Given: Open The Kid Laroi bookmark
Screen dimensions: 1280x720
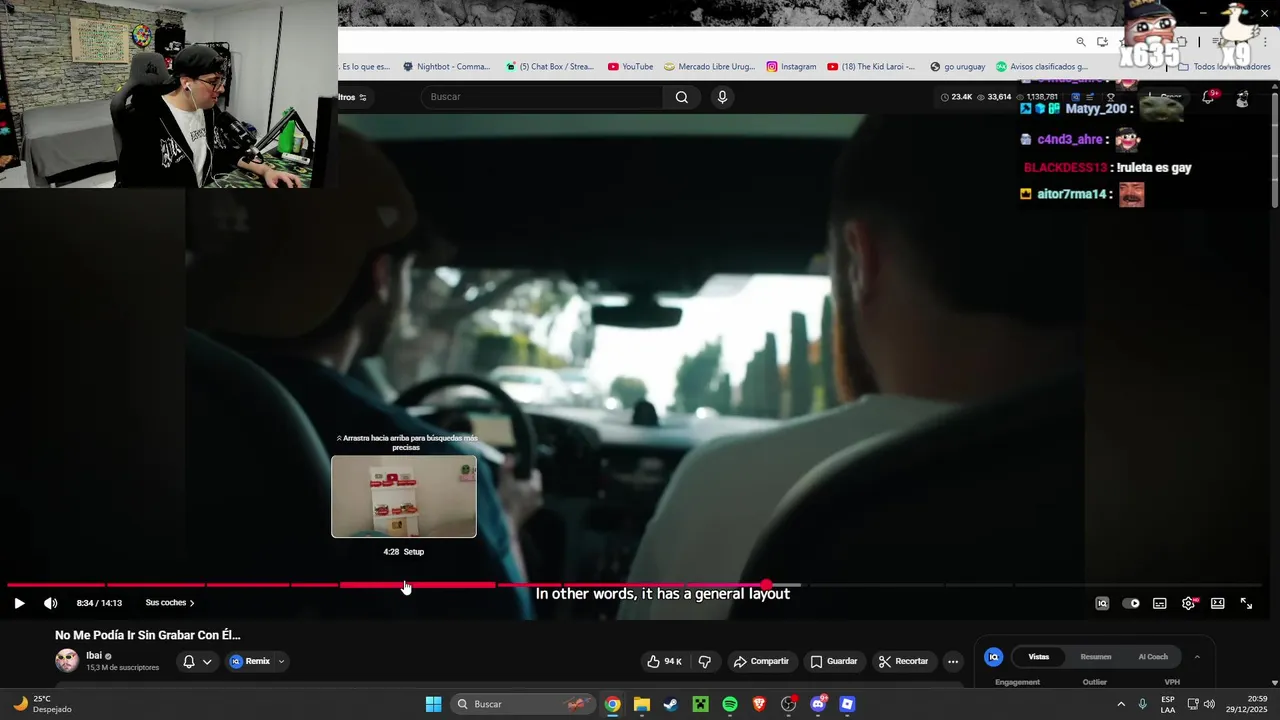Looking at the screenshot, I should click(871, 67).
